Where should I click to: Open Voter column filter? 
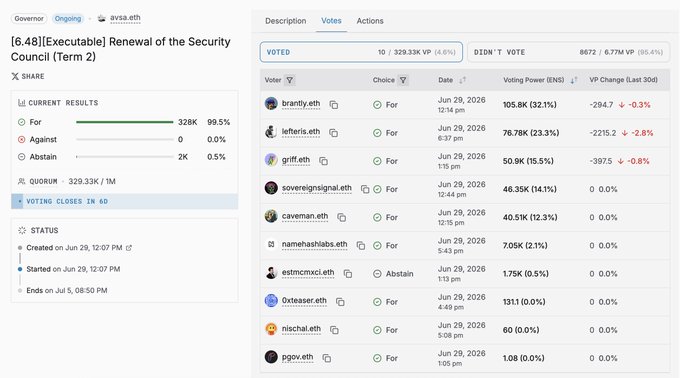290,80
